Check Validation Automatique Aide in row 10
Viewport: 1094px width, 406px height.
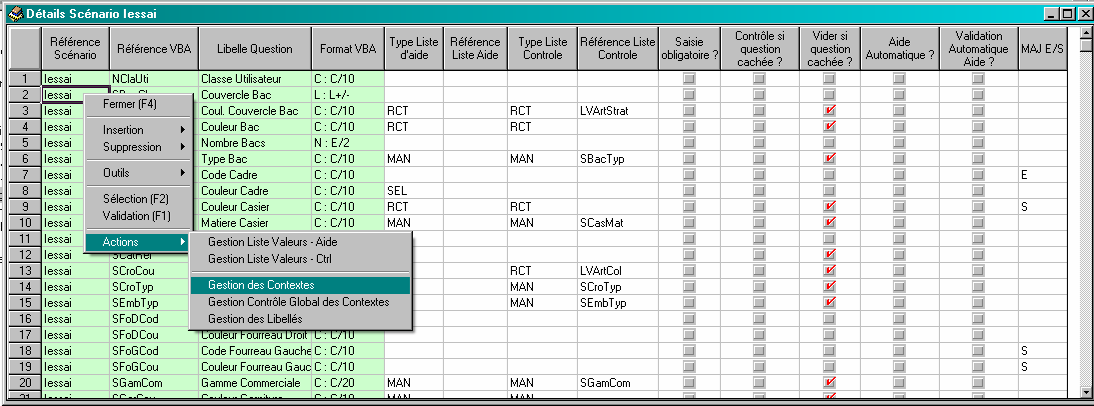(x=978, y=222)
